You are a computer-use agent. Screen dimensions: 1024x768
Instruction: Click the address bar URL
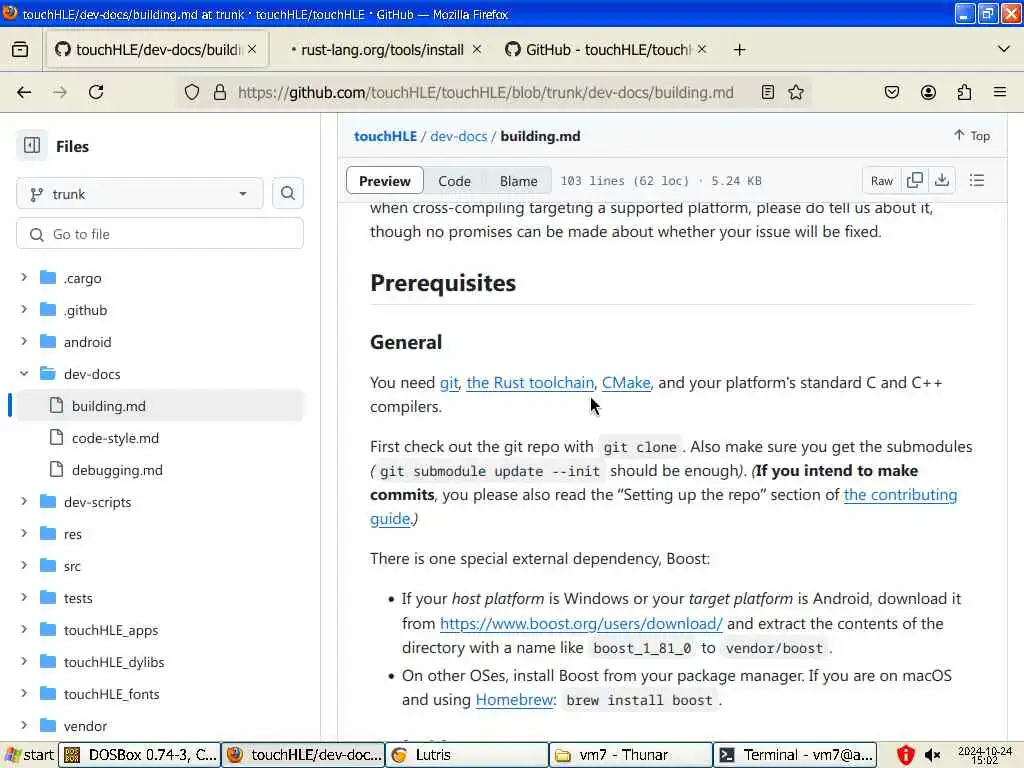pyautogui.click(x=485, y=93)
